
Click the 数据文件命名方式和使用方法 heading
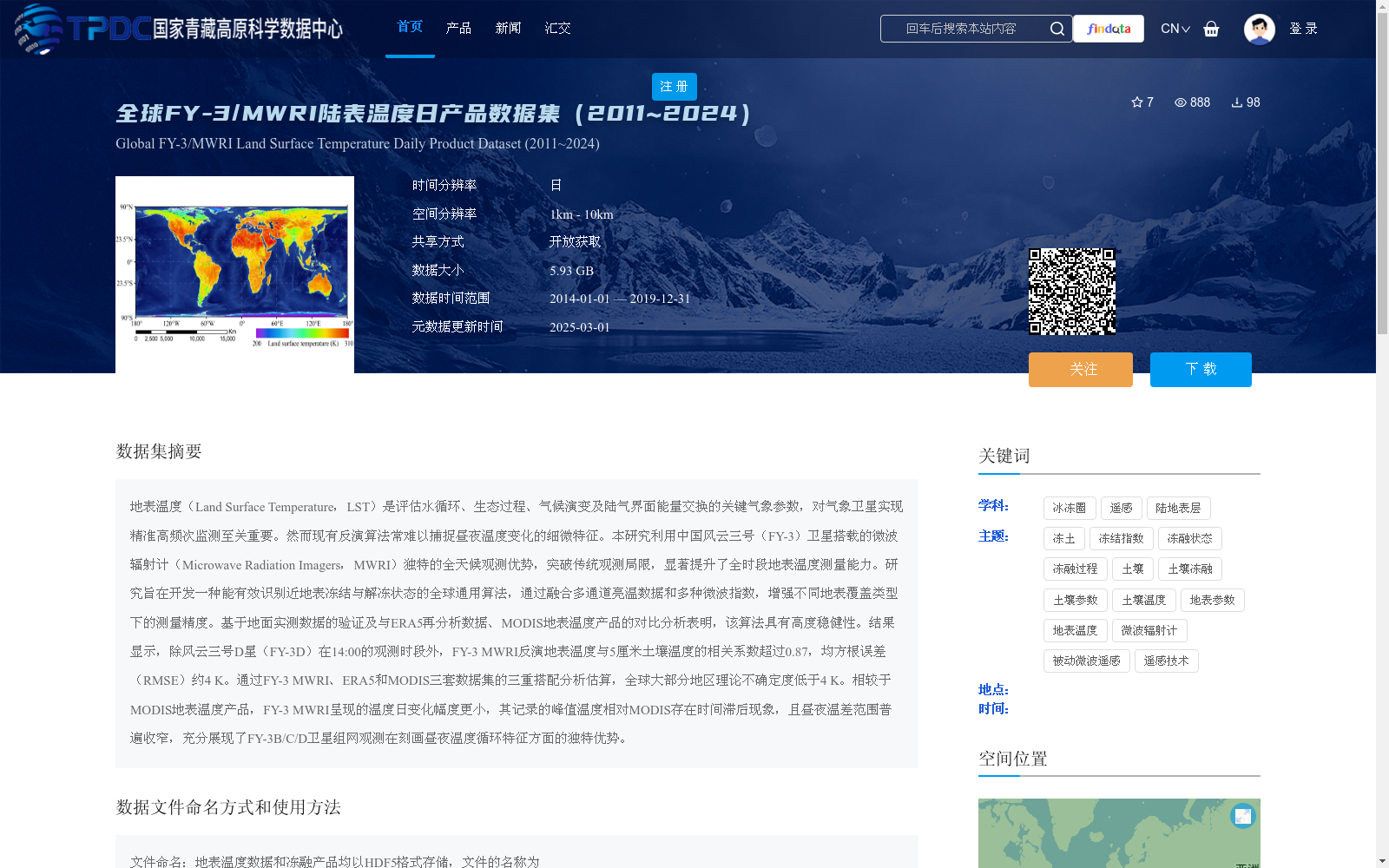pos(228,807)
